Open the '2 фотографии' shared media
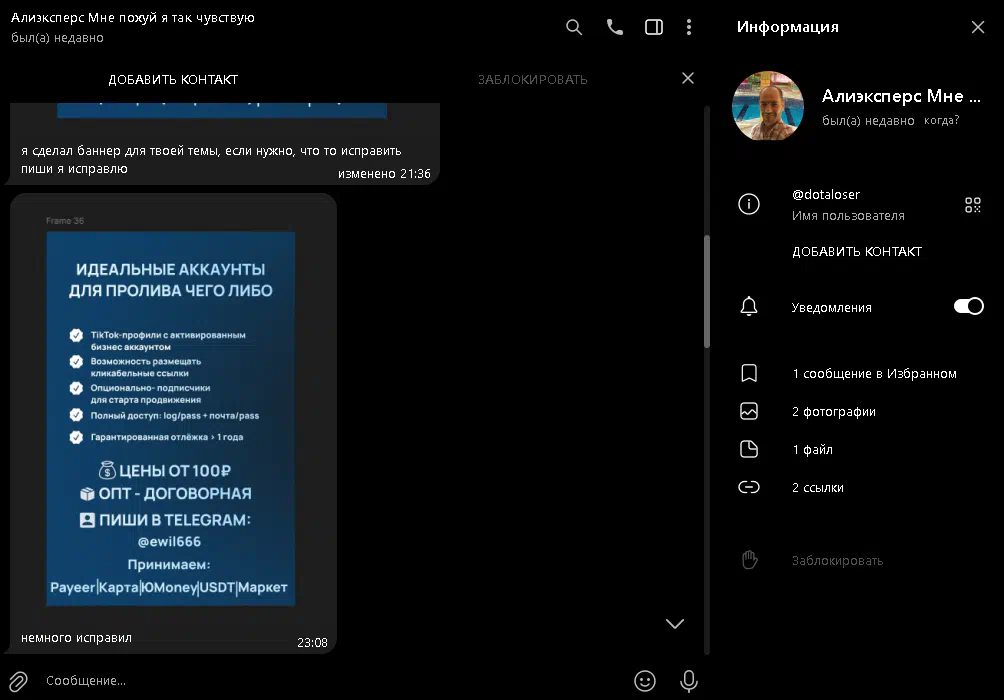 pos(834,412)
